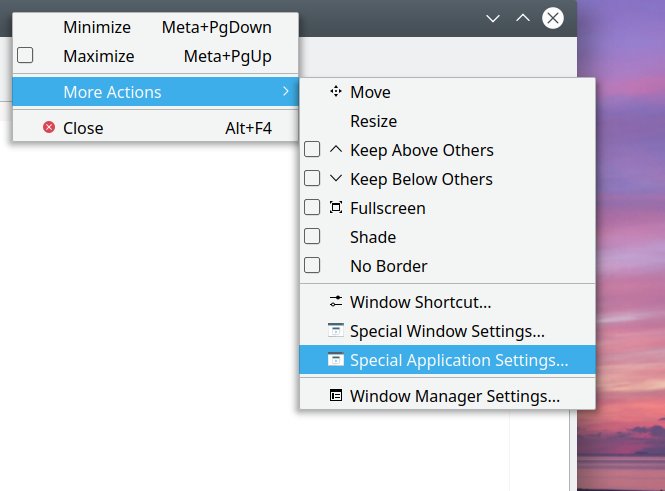Image resolution: width=665 pixels, height=491 pixels.
Task: Click the titlebar minimize down-chevron
Action: coord(492,18)
